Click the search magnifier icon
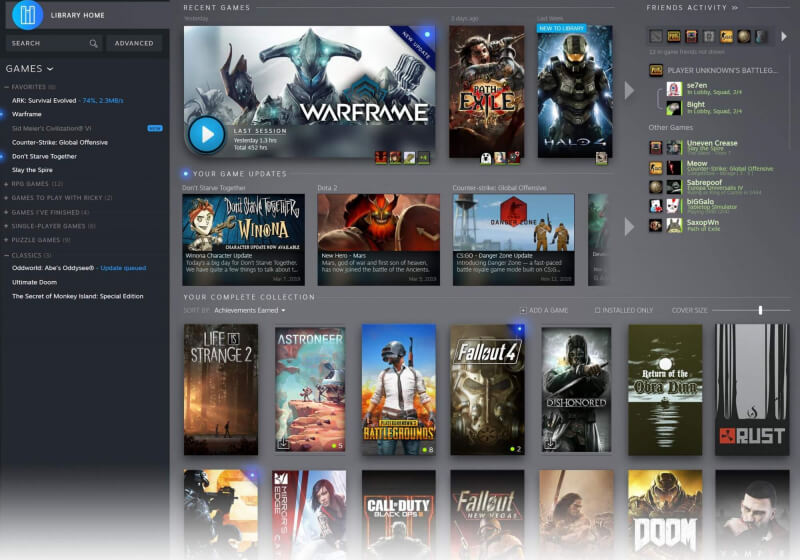Image resolution: width=800 pixels, height=560 pixels. pyautogui.click(x=93, y=43)
